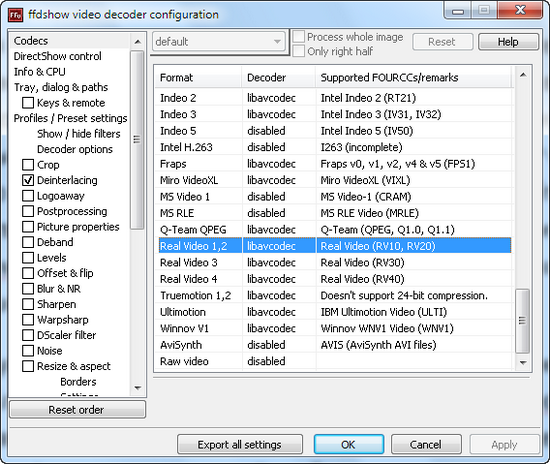This screenshot has height=464, width=550.
Task: Open the Decoder options page
Action: (75, 149)
